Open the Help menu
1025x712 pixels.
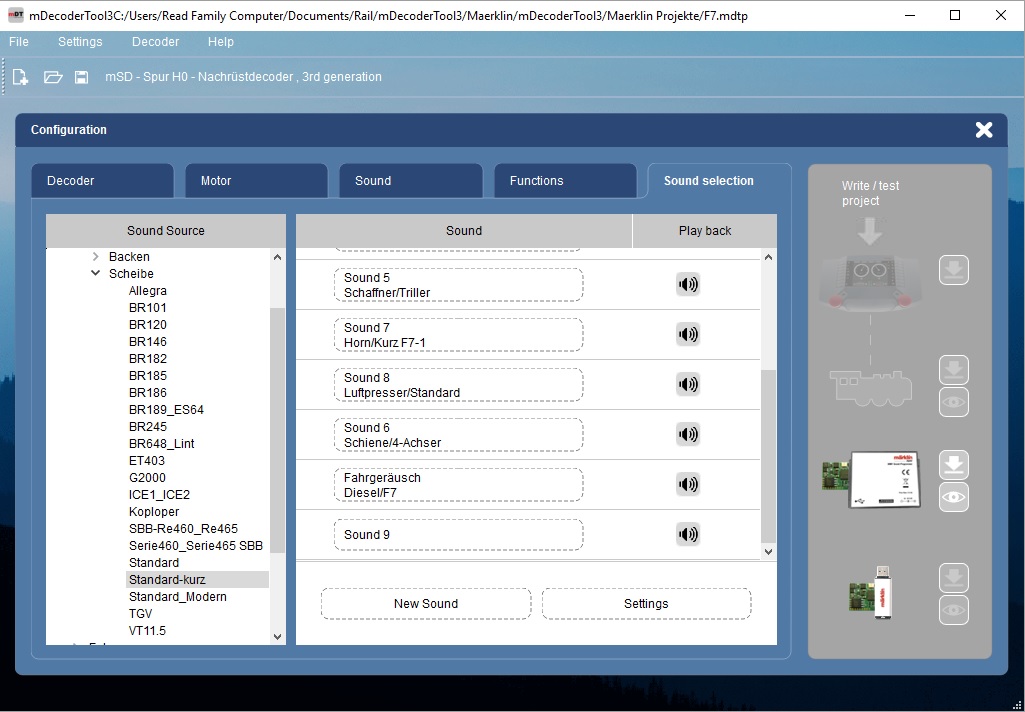coord(221,42)
